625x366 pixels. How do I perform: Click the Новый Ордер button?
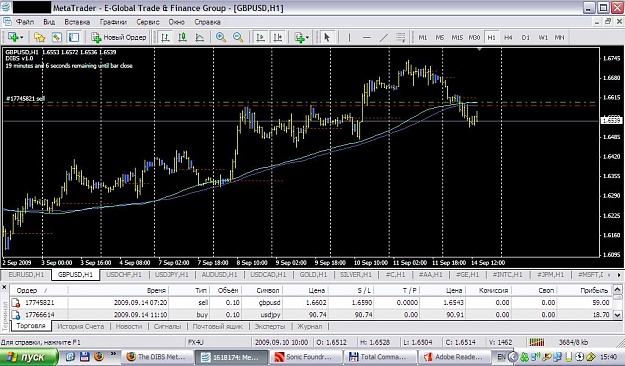point(119,37)
